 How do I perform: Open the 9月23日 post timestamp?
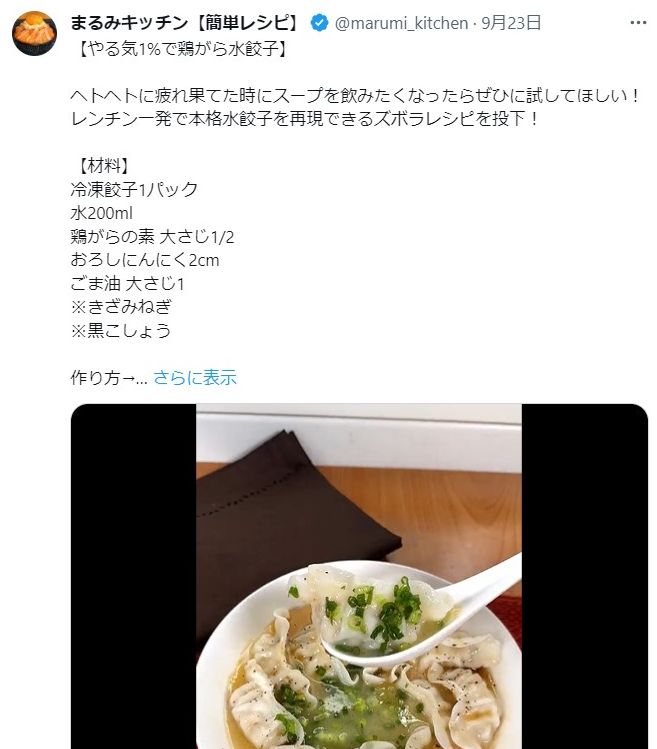pos(511,23)
